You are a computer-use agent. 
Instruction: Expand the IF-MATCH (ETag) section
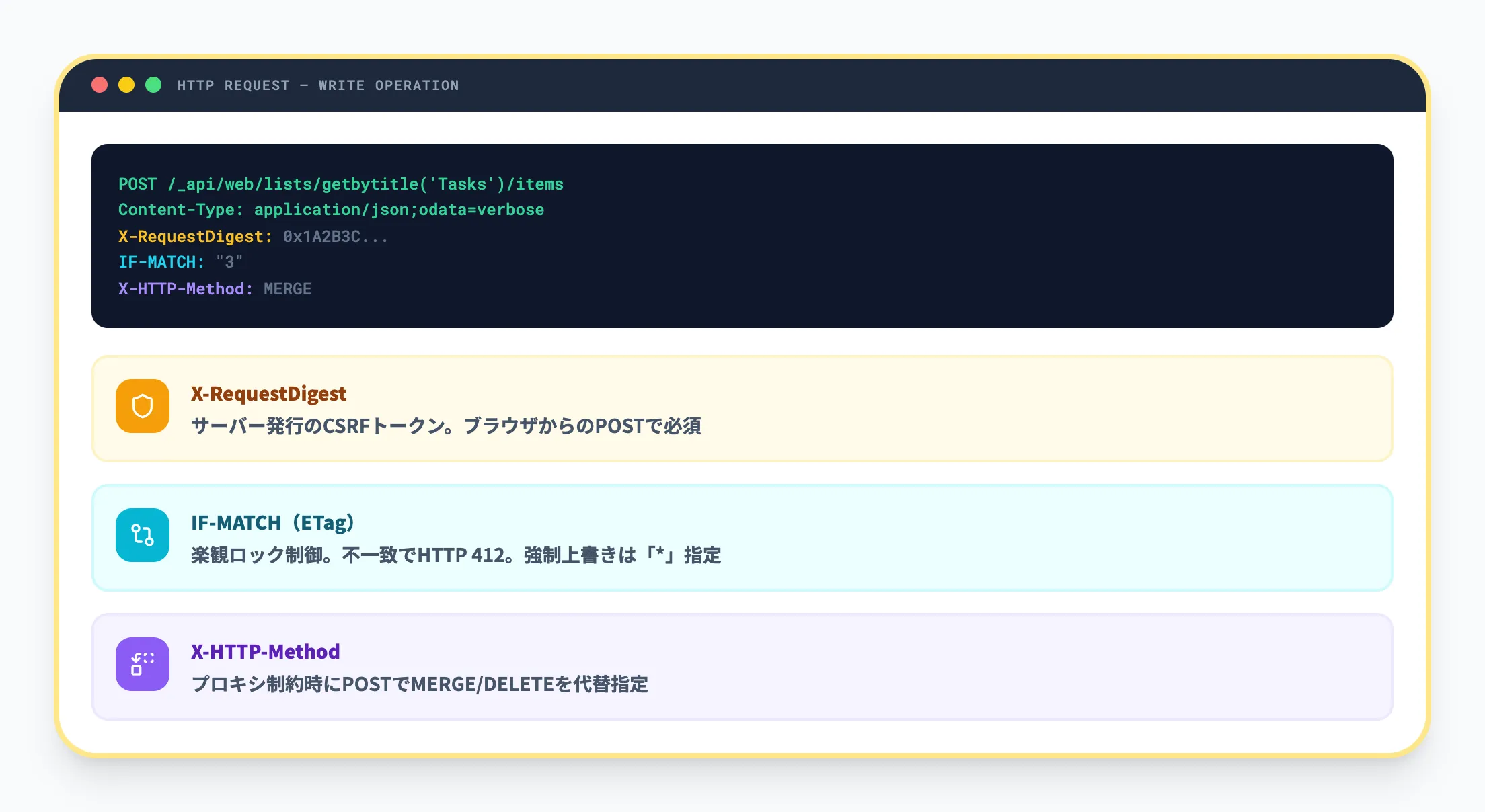272,522
